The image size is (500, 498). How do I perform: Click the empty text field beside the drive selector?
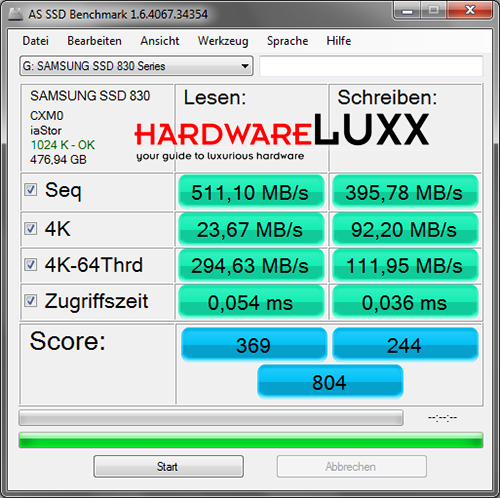[x=371, y=66]
